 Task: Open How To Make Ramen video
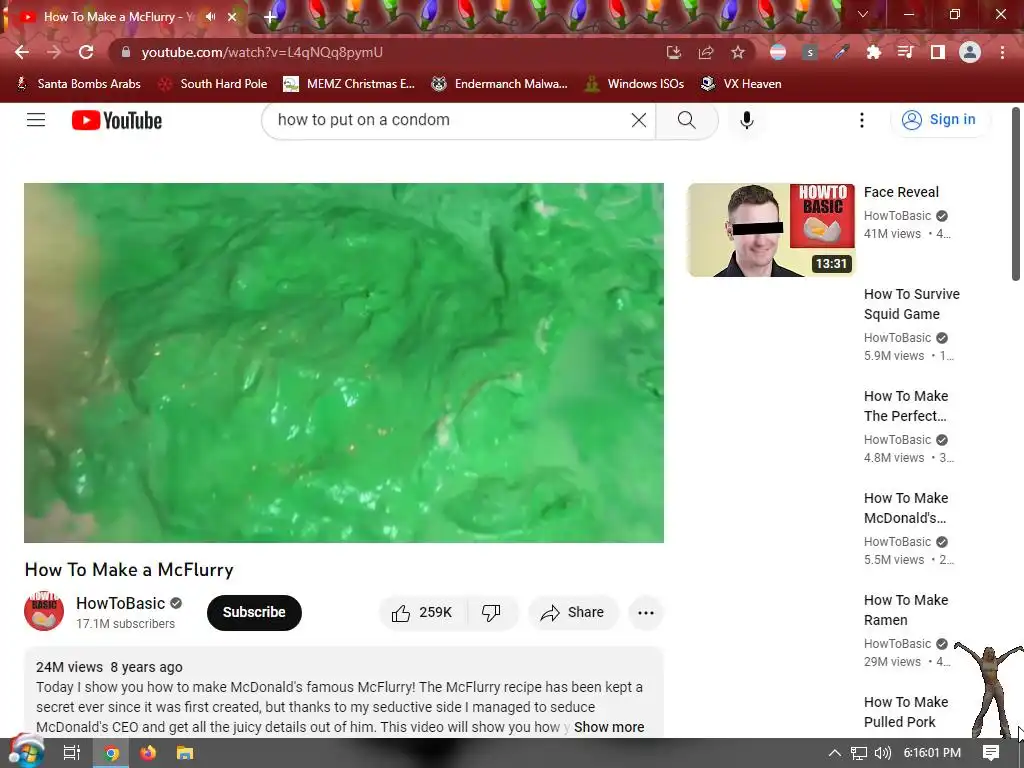point(906,609)
